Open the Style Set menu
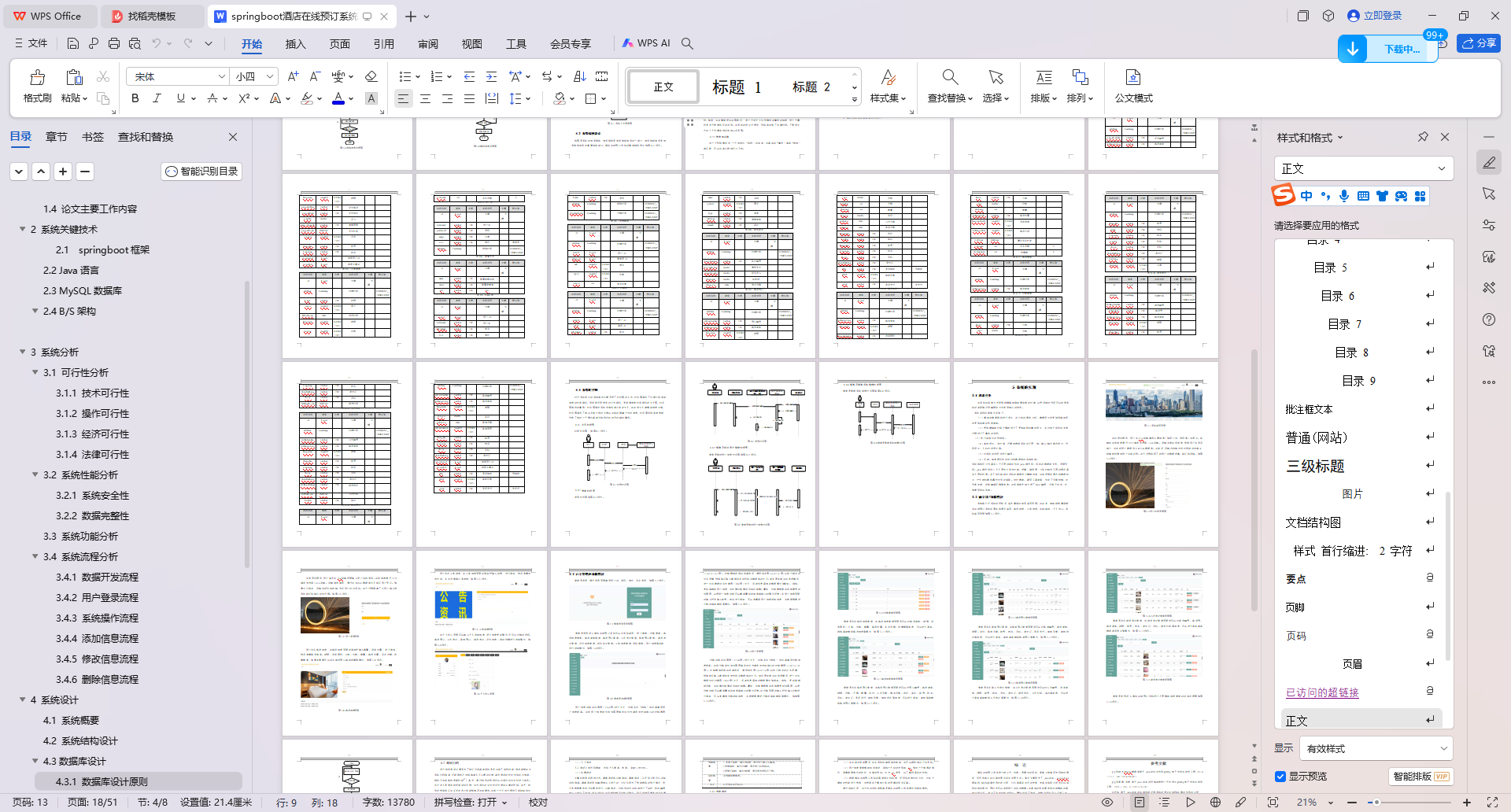Screen dimensions: 1511x812 (888, 86)
